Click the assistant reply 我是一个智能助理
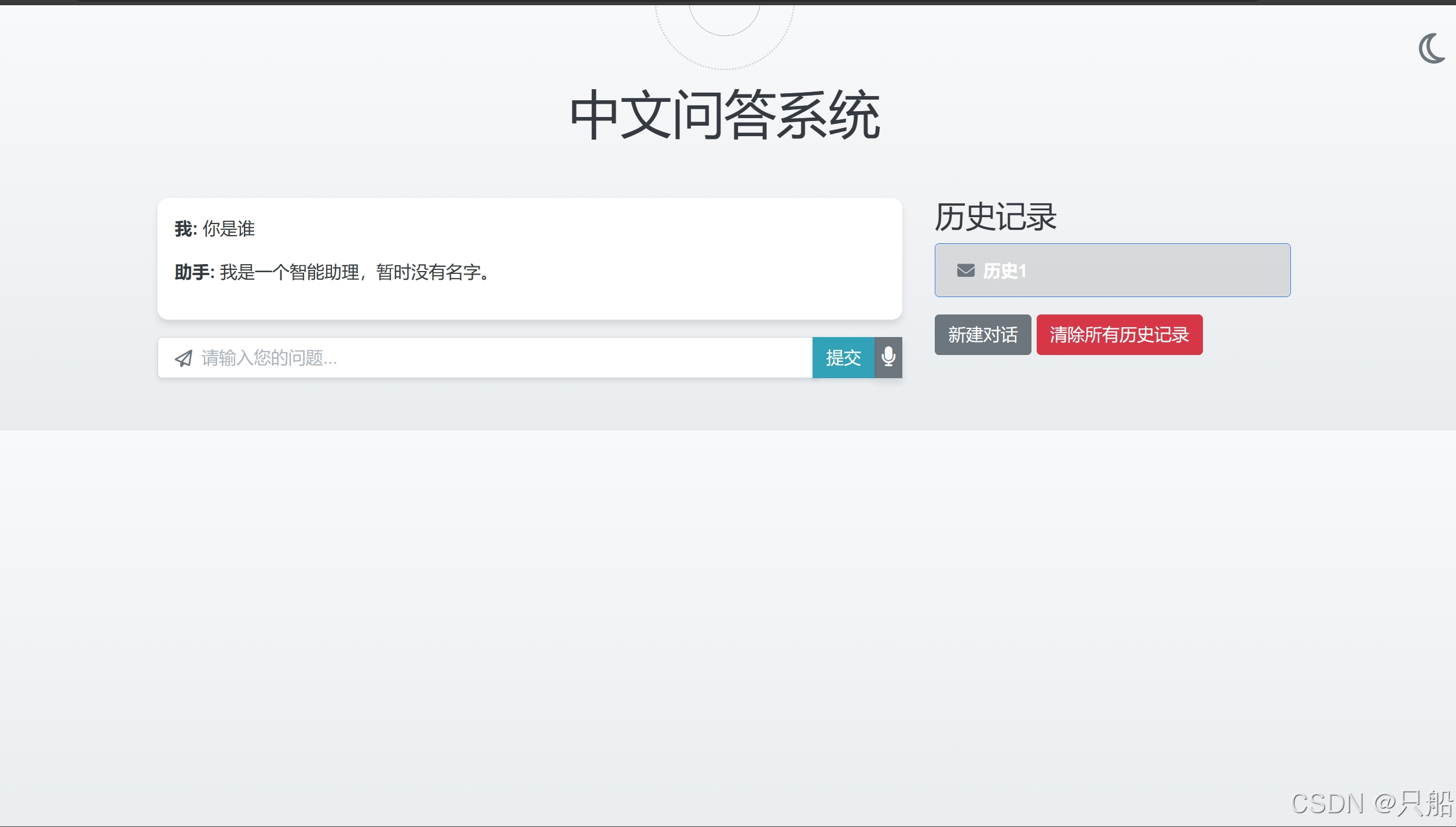Viewport: 1456px width, 827px height. [290, 272]
